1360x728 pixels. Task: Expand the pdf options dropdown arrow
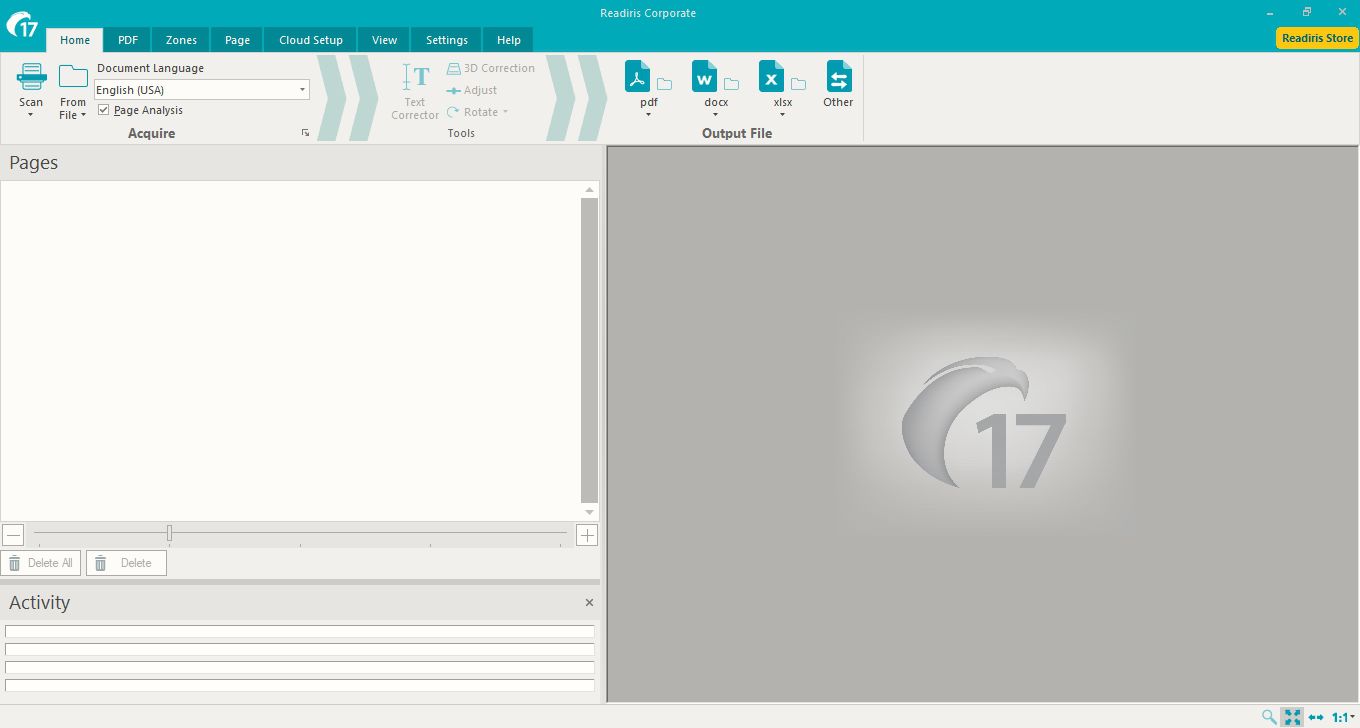[x=648, y=115]
